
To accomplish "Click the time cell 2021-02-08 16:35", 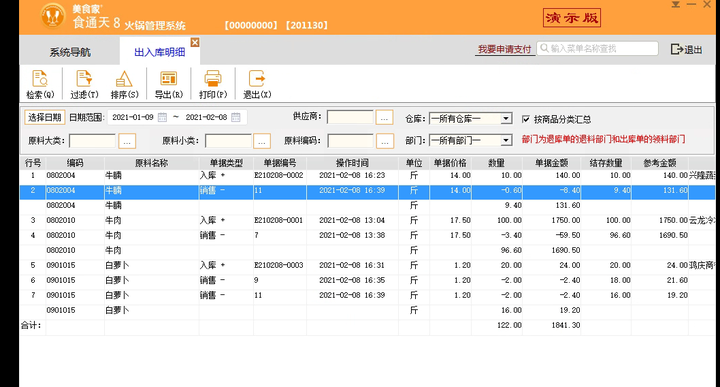I will [352, 280].
